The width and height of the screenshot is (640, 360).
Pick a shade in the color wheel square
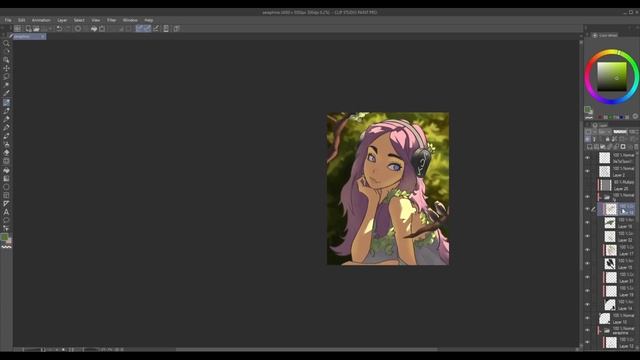click(612, 77)
